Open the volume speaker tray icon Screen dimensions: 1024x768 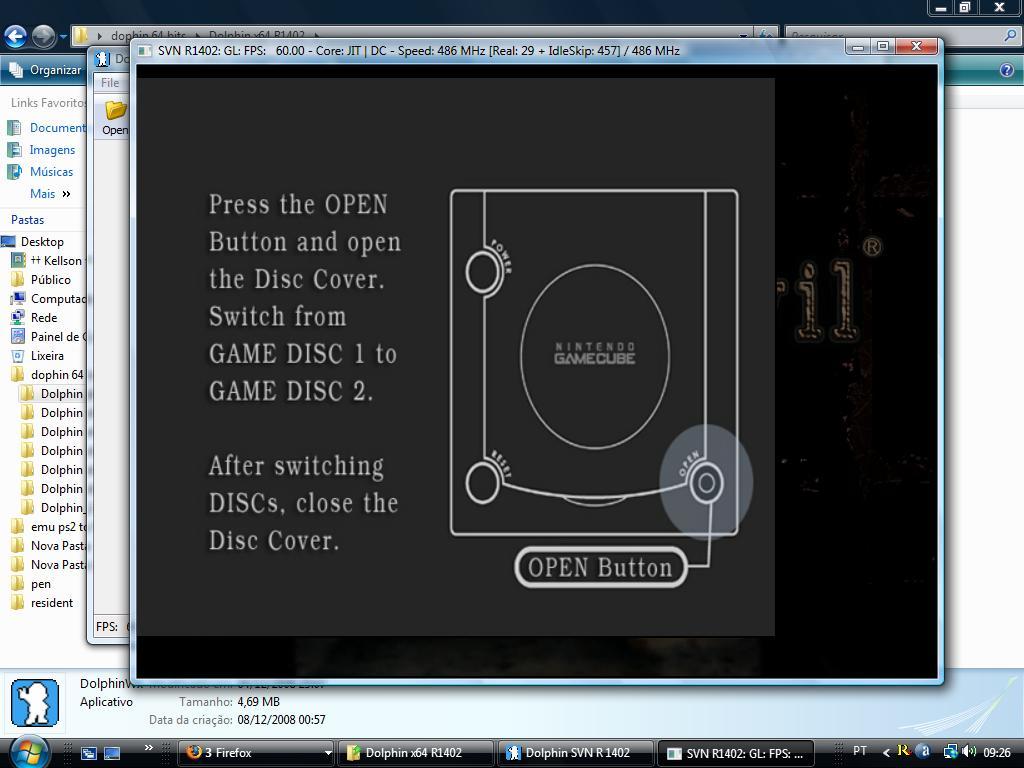[x=969, y=752]
